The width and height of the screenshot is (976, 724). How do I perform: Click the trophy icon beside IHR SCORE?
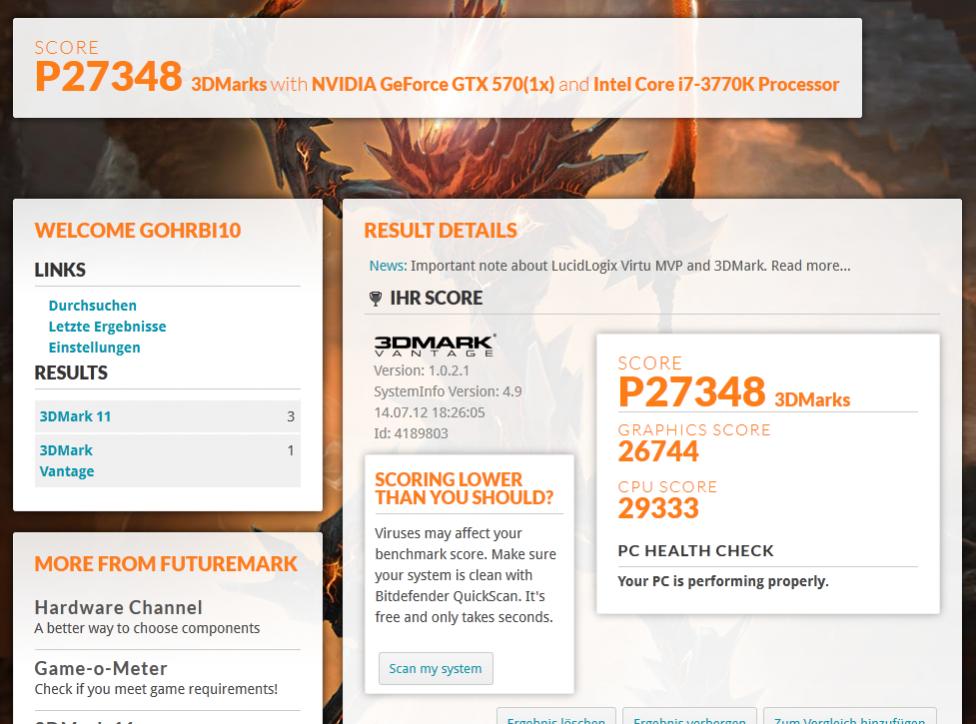[x=375, y=298]
